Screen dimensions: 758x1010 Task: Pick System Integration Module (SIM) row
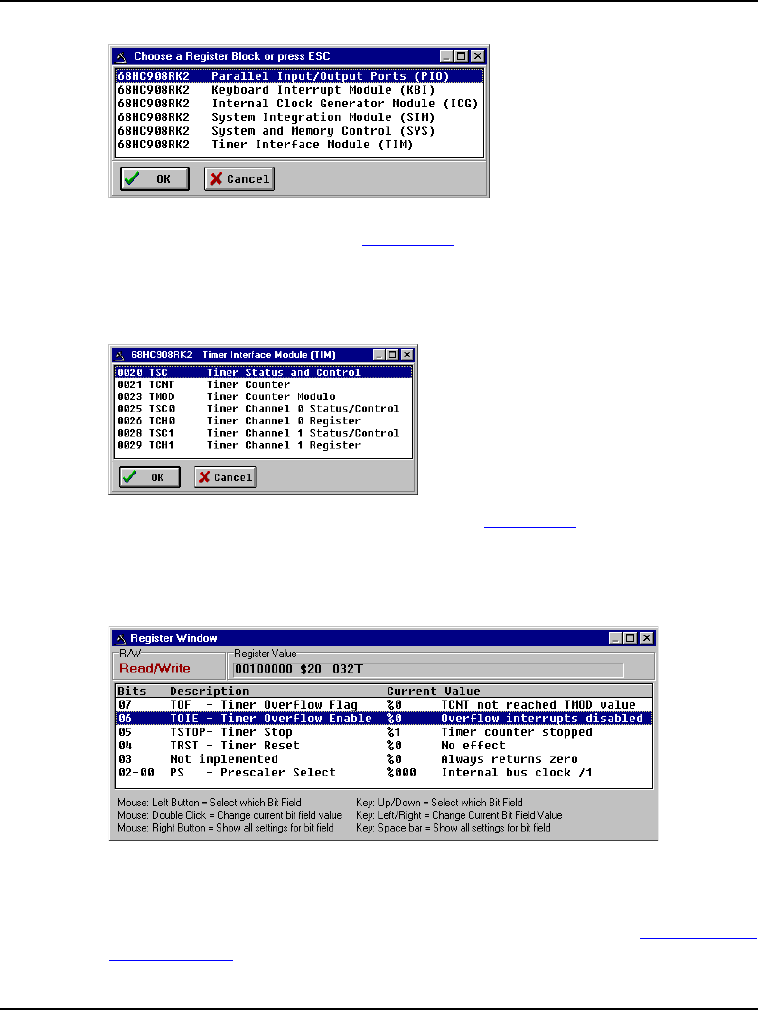click(299, 117)
